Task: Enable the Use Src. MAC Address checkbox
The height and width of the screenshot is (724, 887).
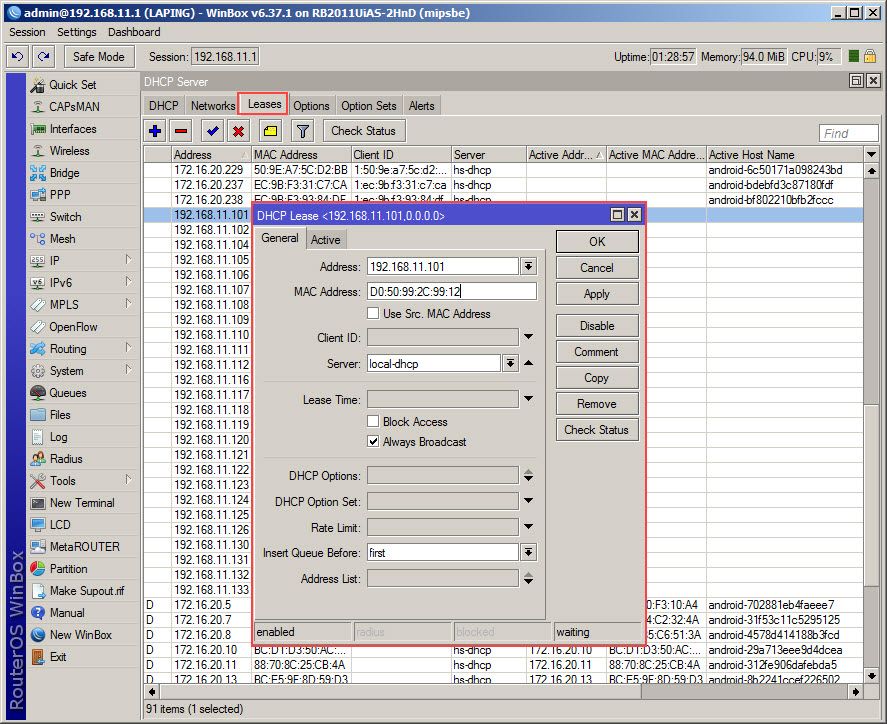Action: click(374, 313)
